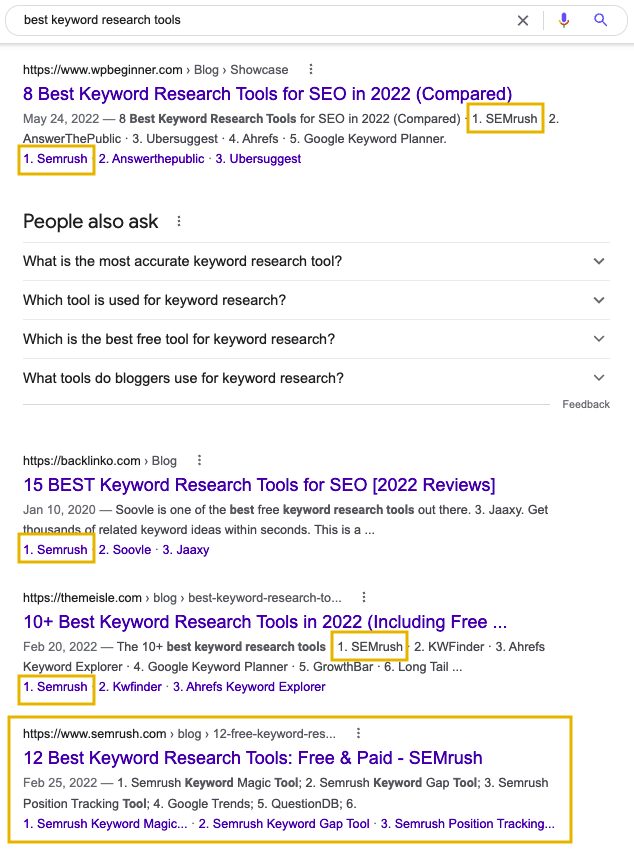Click '1. Semrush' sitelink under wpbeginner result
The width and height of the screenshot is (634, 858).
coord(55,159)
